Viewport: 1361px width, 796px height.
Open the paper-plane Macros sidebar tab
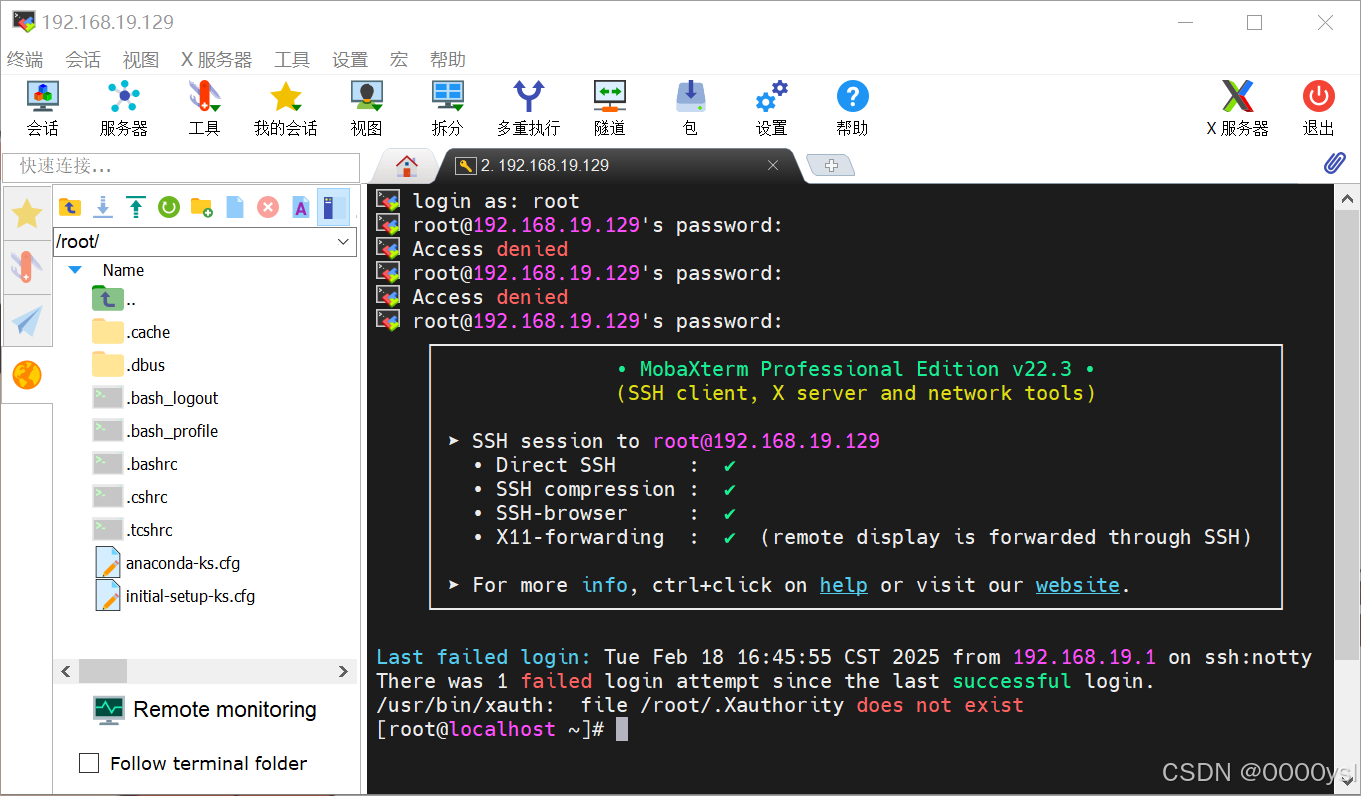click(x=27, y=321)
